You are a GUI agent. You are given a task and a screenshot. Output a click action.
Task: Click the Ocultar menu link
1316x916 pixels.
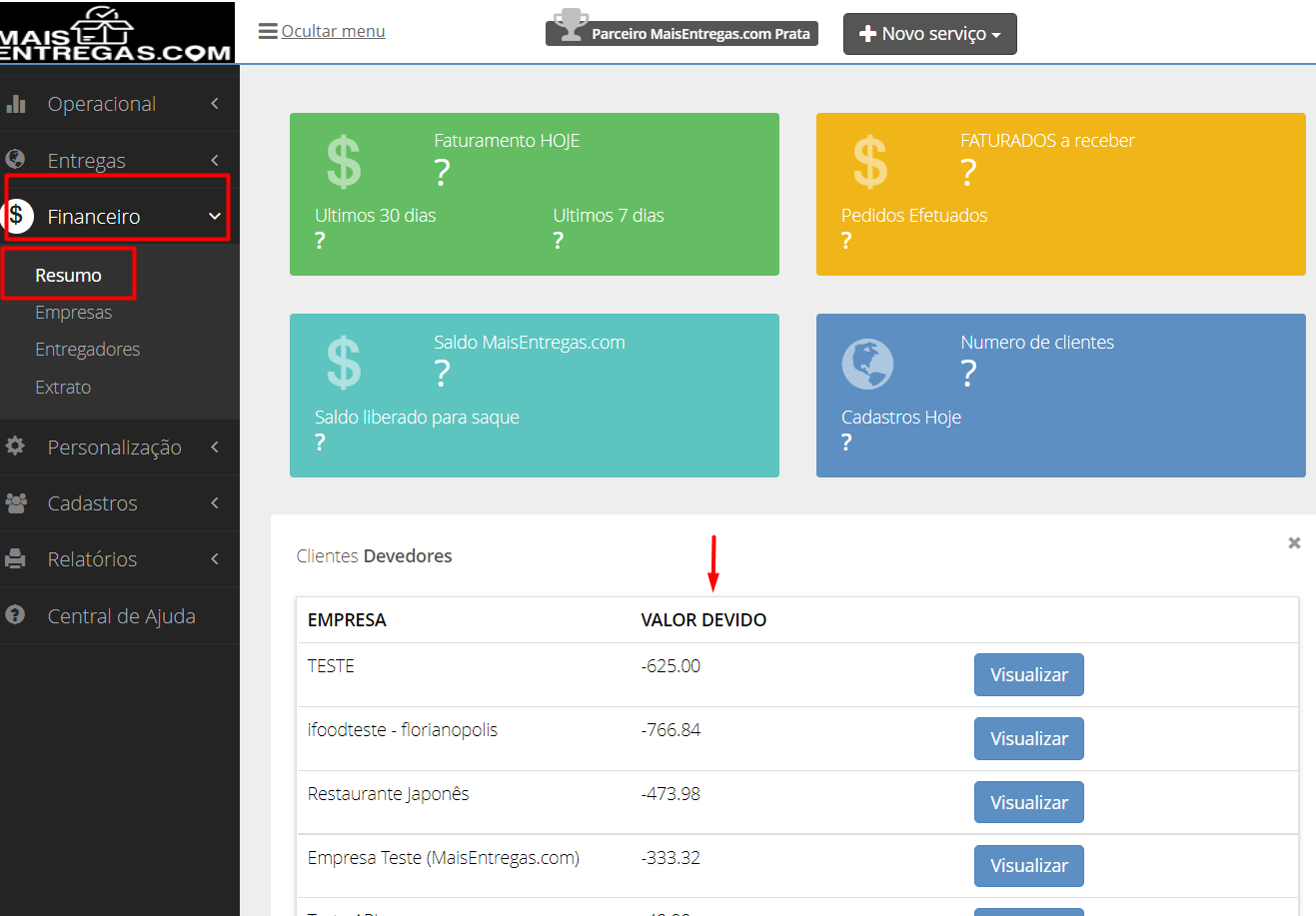(333, 31)
